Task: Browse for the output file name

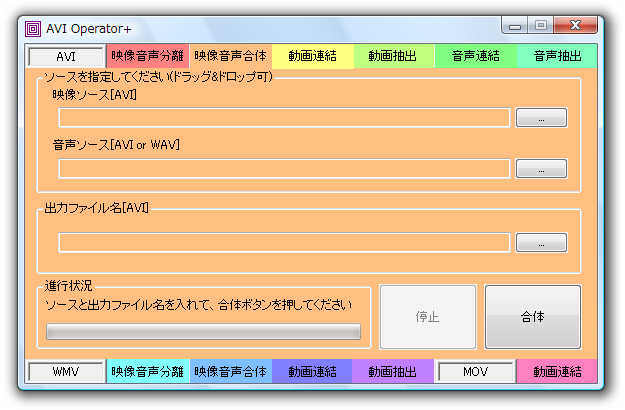Action: (x=541, y=243)
